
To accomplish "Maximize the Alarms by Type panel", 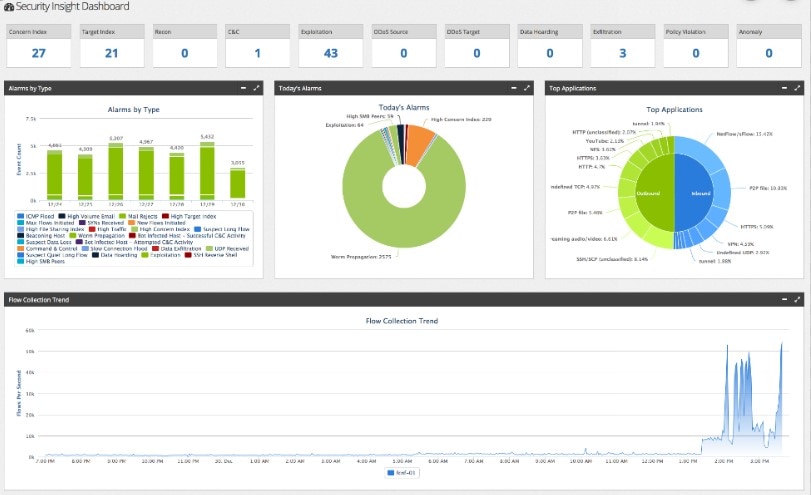I will click(x=256, y=88).
